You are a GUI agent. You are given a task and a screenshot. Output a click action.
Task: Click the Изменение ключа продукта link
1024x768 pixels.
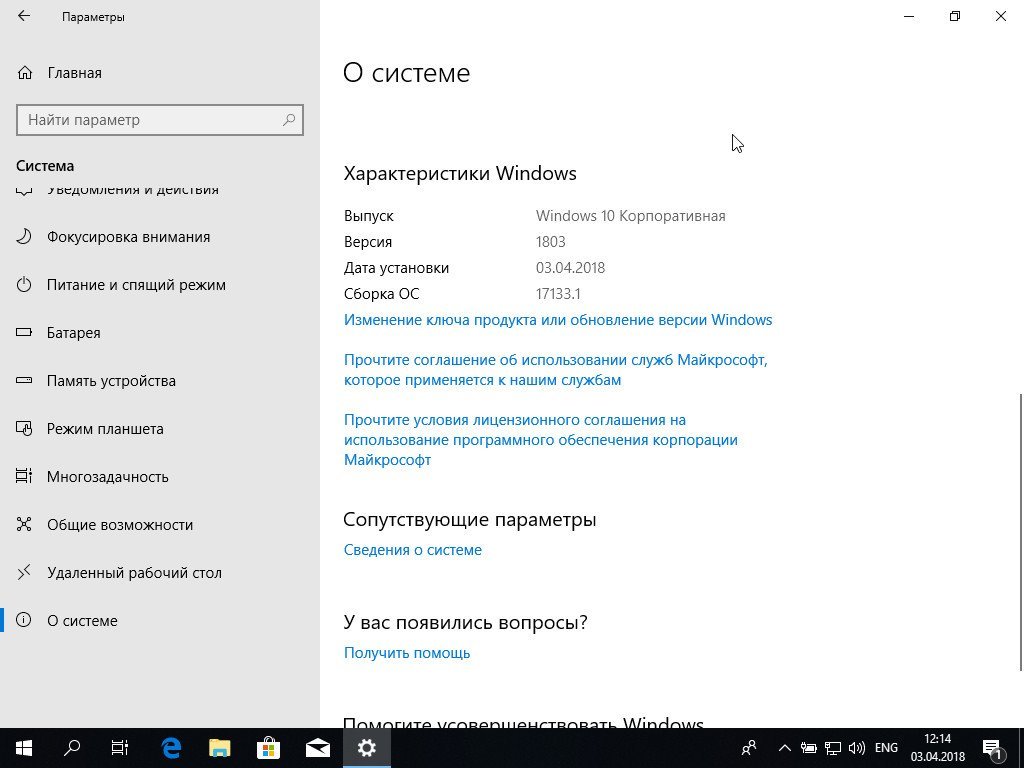[x=558, y=320]
